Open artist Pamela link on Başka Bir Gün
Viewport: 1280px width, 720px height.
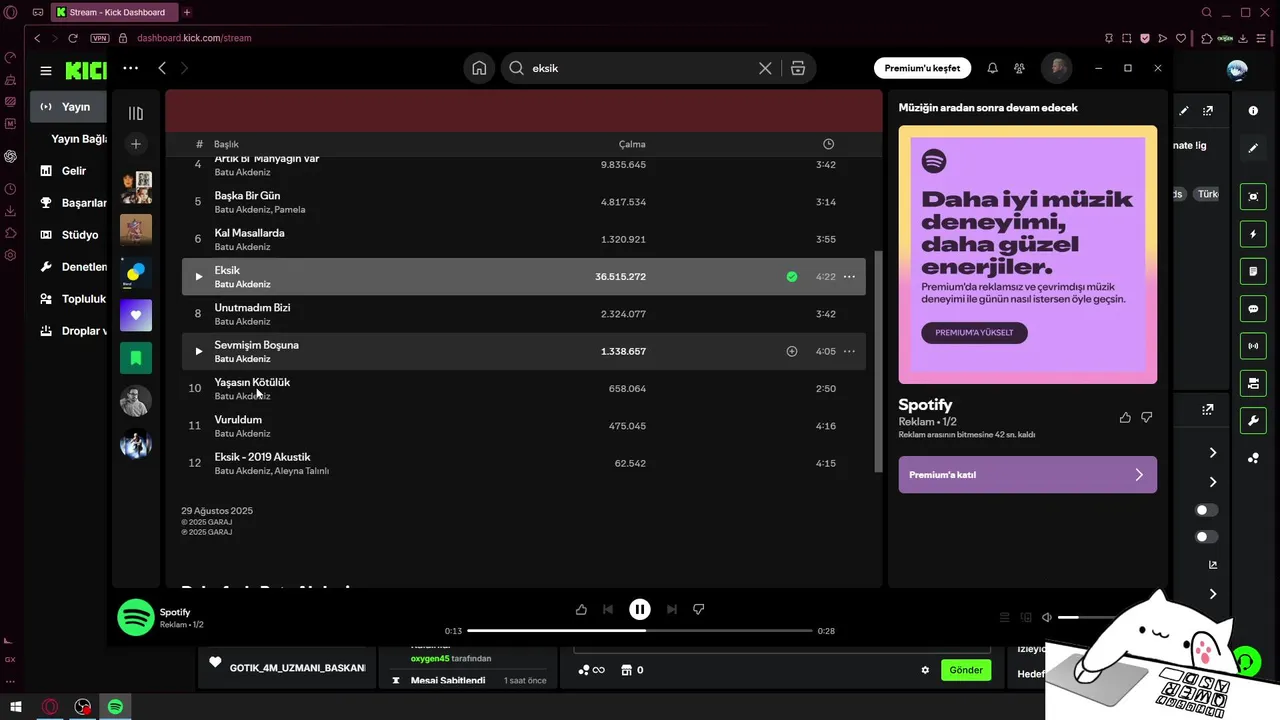[290, 210]
